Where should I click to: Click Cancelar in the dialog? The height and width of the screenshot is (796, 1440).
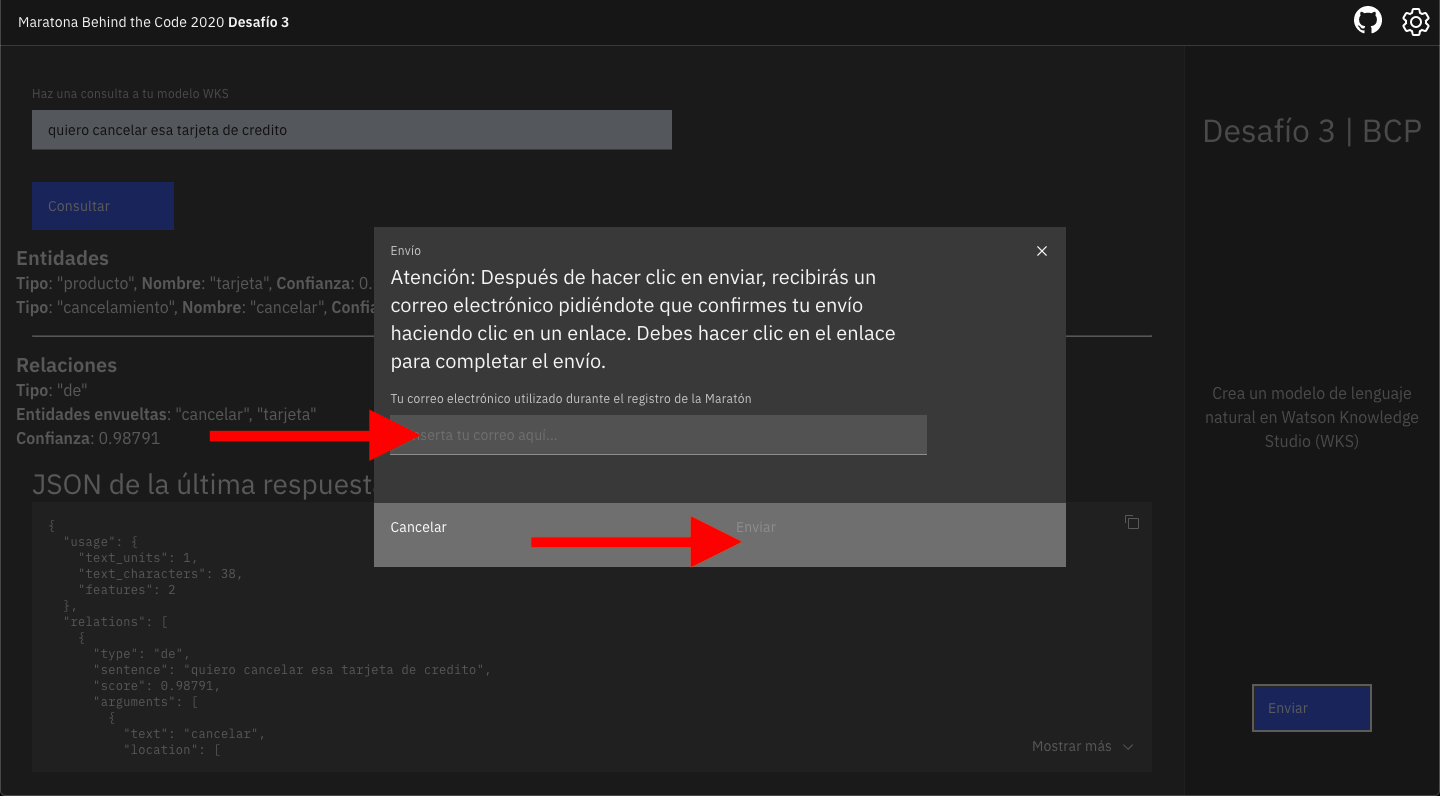click(x=418, y=527)
